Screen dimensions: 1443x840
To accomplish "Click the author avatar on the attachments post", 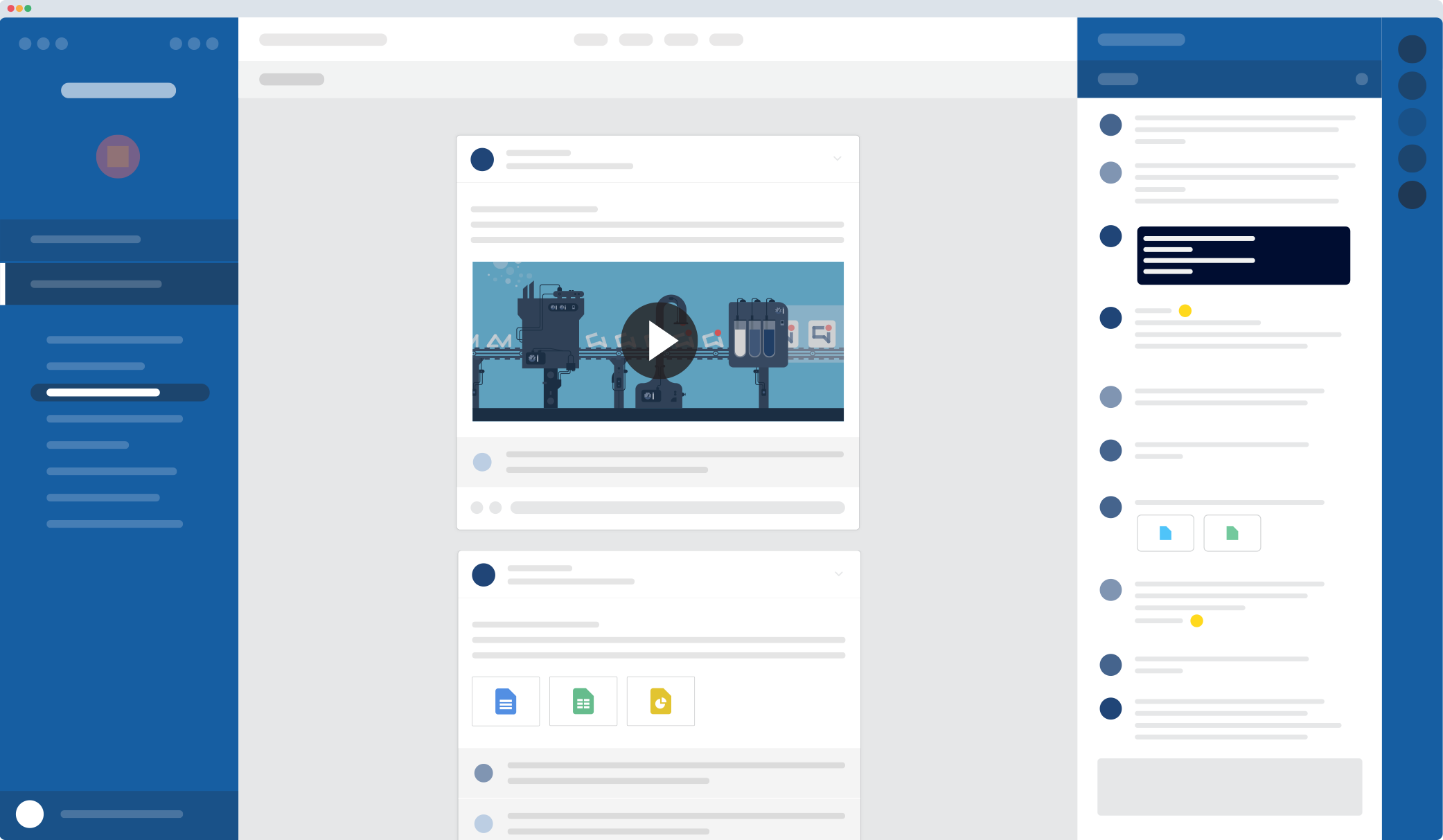I will pos(484,575).
